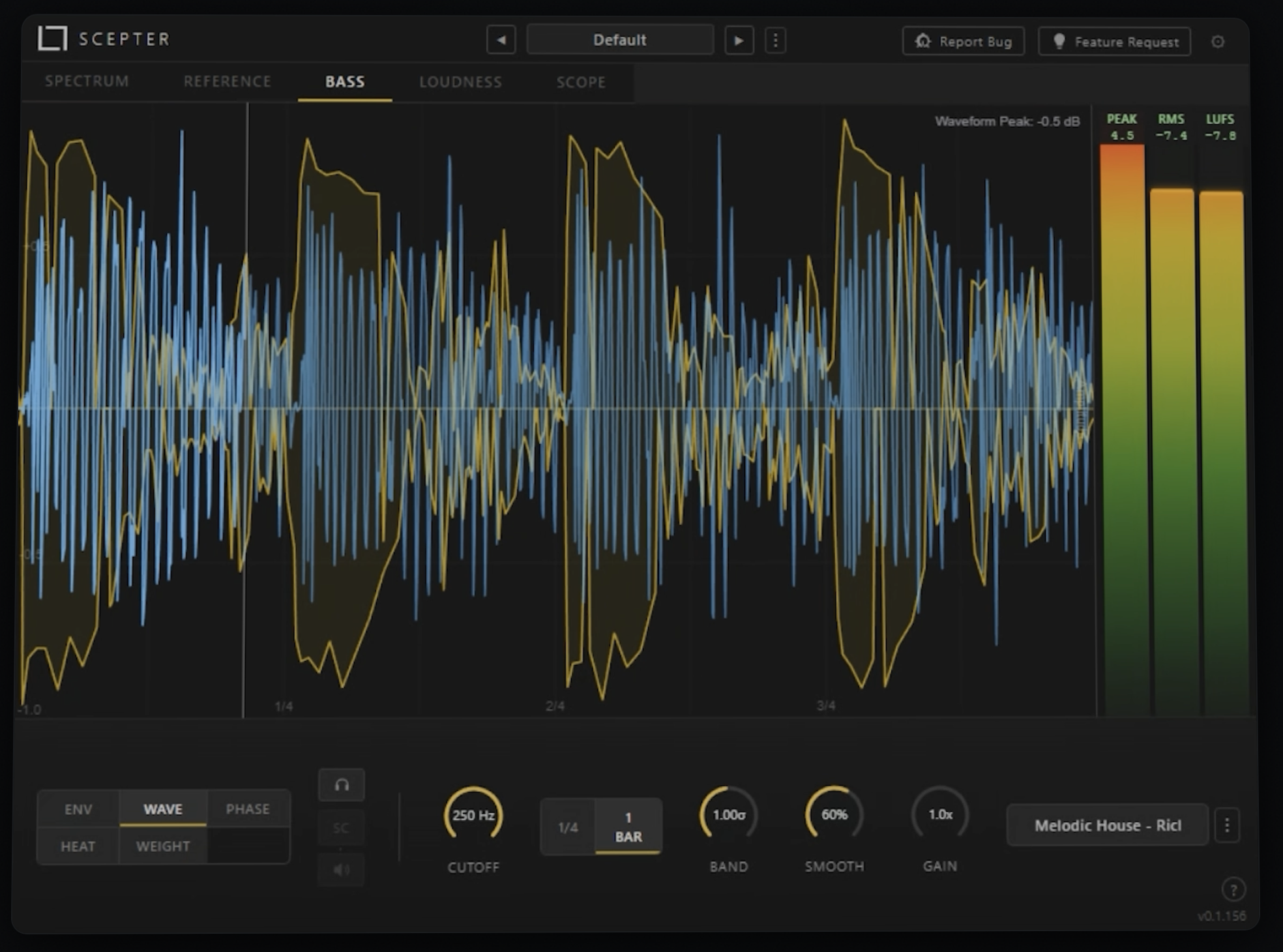This screenshot has width=1283, height=952.
Task: Go to next preset arrow
Action: 739,40
